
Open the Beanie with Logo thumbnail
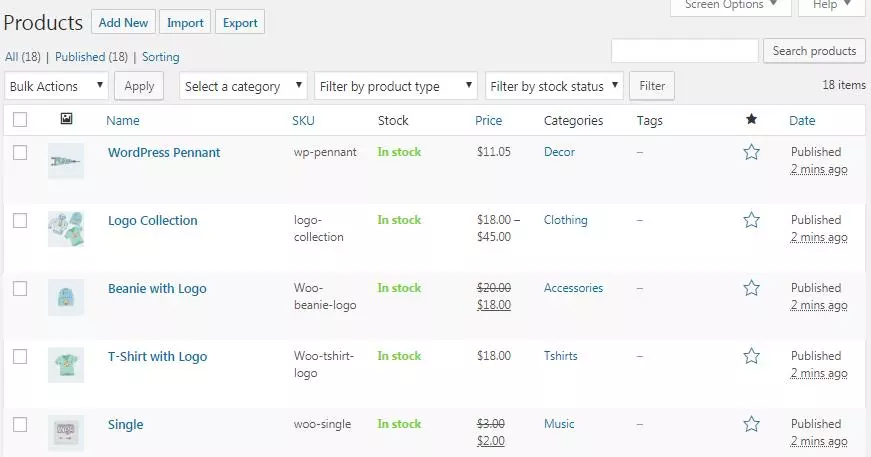(66, 297)
